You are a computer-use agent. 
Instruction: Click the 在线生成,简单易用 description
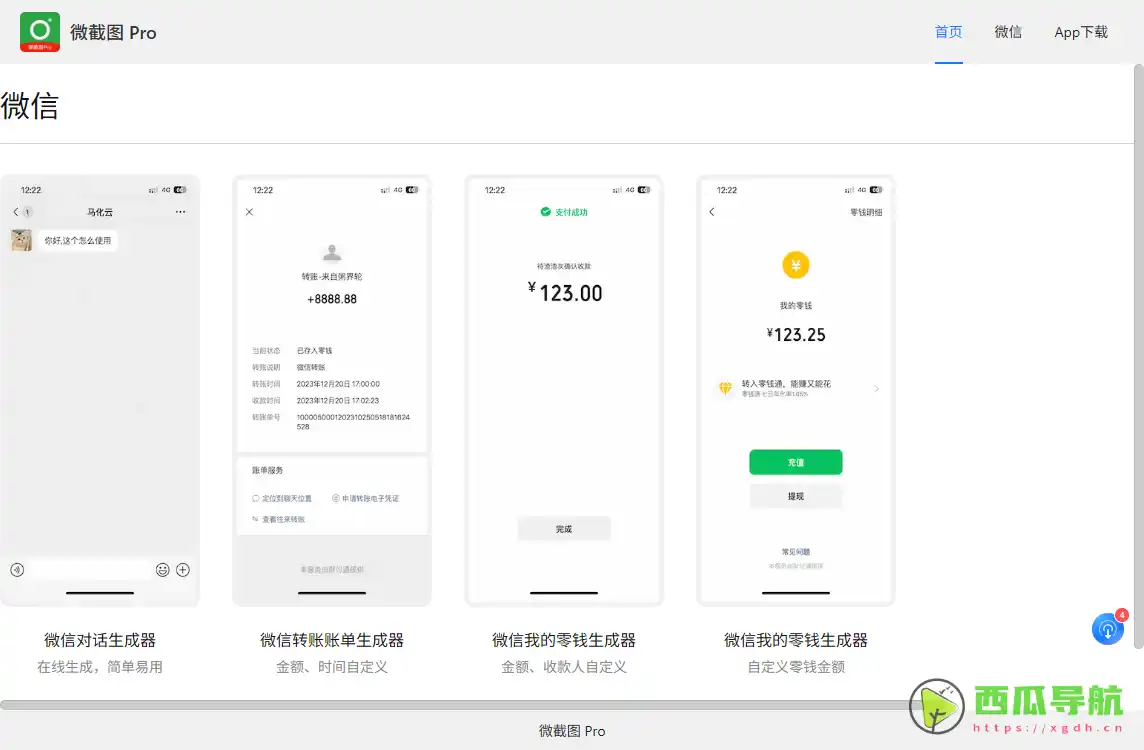point(100,667)
